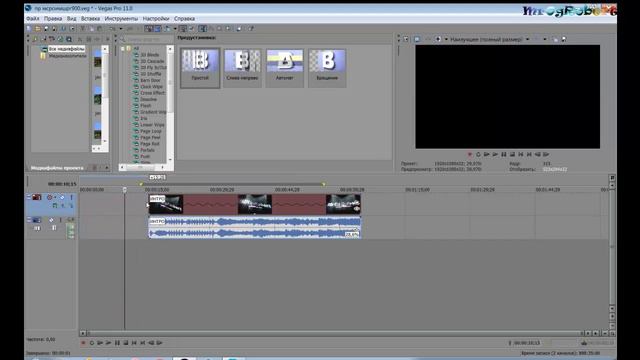Open the Инструменты menu
The image size is (640, 360).
121,19
